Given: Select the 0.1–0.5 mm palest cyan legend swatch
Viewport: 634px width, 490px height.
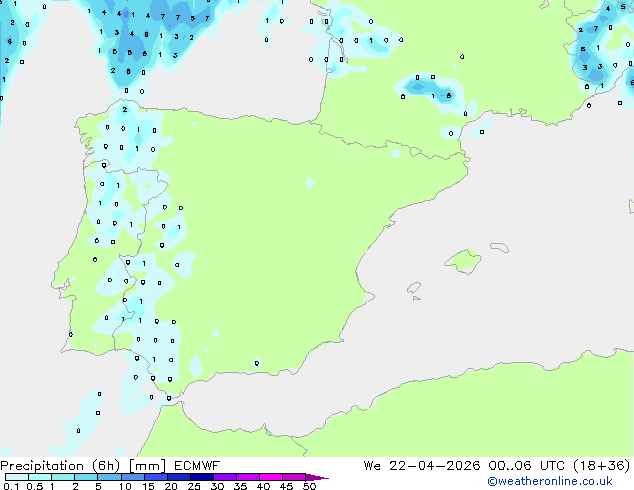Looking at the screenshot, I should 17,477.
